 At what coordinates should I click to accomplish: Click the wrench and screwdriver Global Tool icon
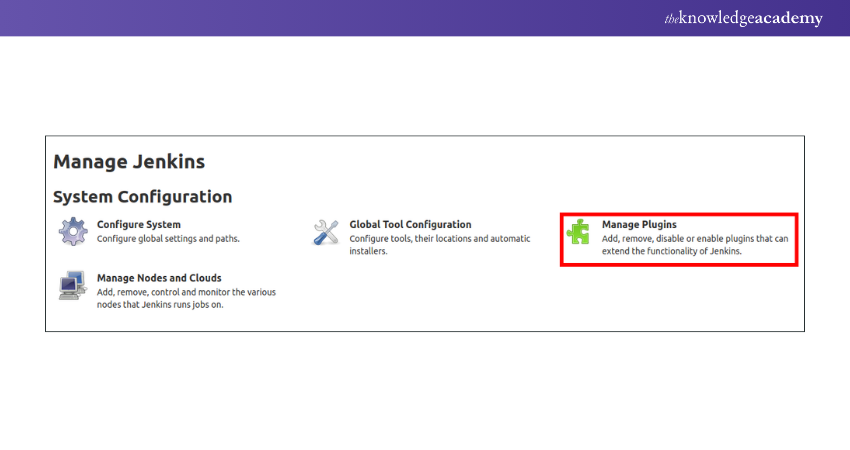coord(326,232)
